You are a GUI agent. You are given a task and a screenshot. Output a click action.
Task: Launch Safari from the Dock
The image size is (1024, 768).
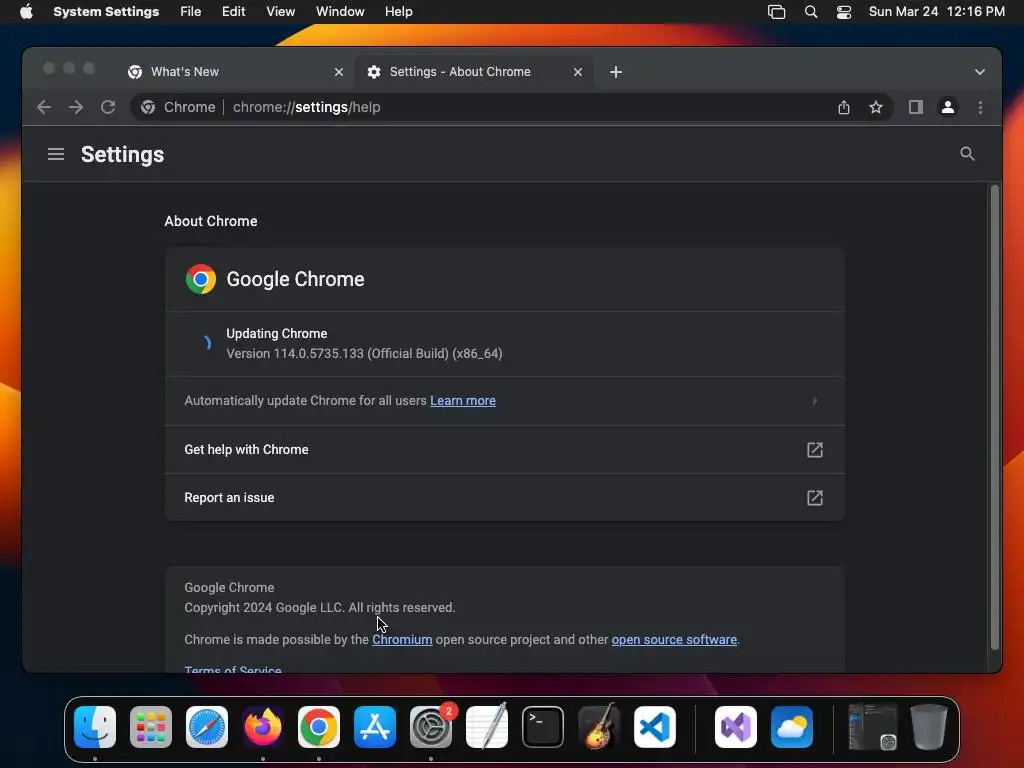(x=207, y=727)
